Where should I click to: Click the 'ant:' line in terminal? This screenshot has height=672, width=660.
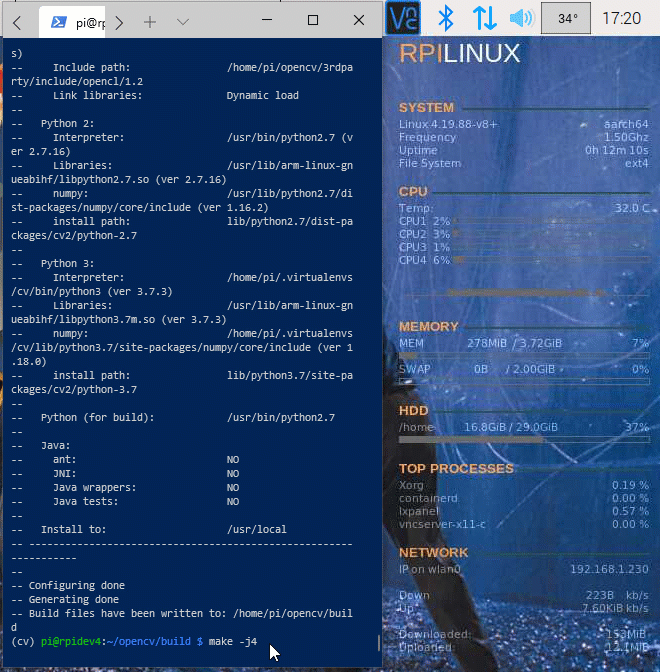tap(125, 459)
